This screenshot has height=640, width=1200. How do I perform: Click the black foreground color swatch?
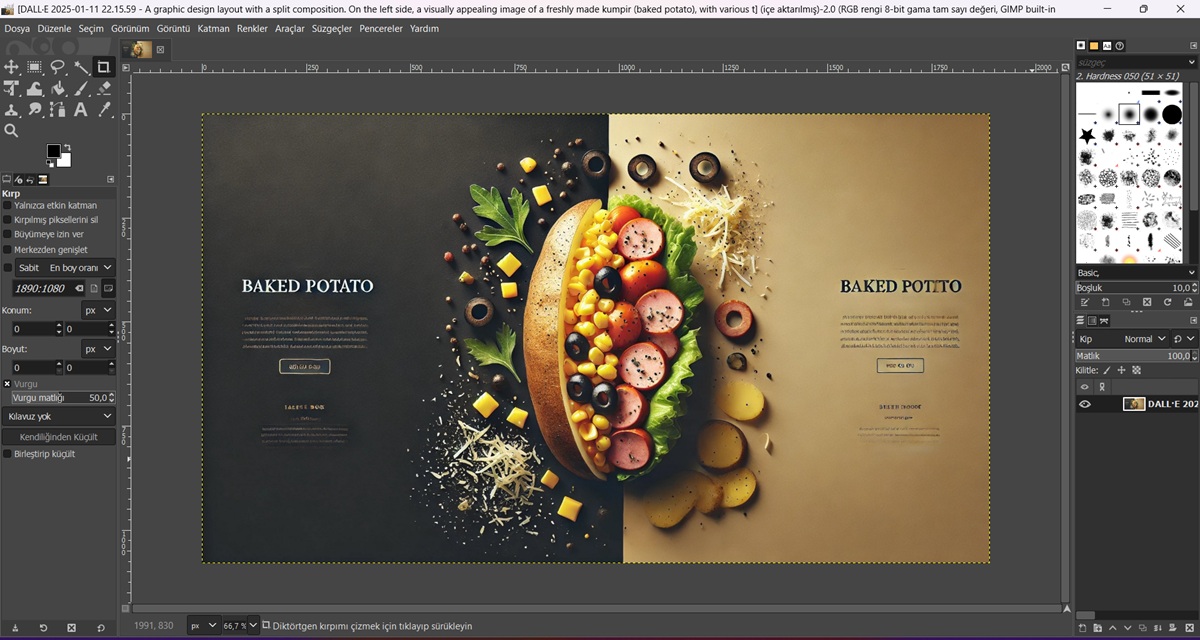[x=53, y=151]
